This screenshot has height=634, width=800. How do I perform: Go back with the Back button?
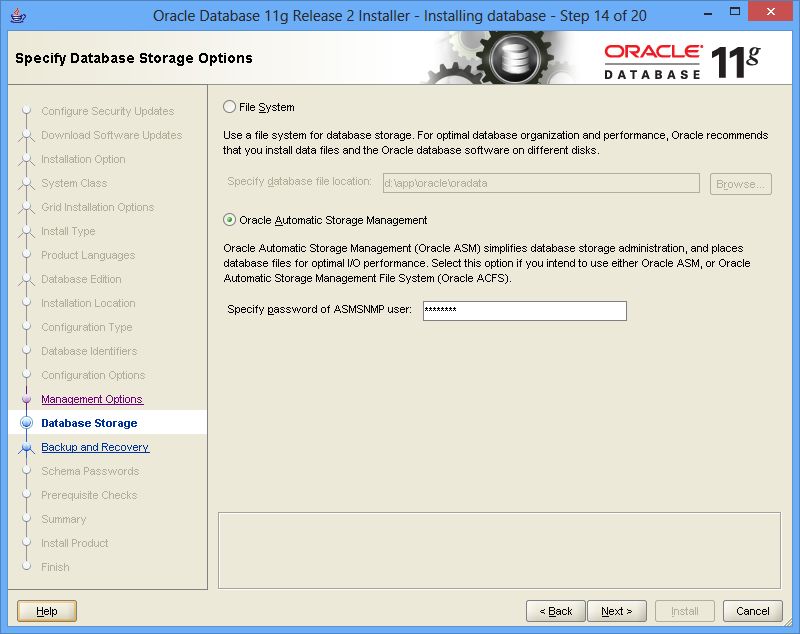click(556, 611)
